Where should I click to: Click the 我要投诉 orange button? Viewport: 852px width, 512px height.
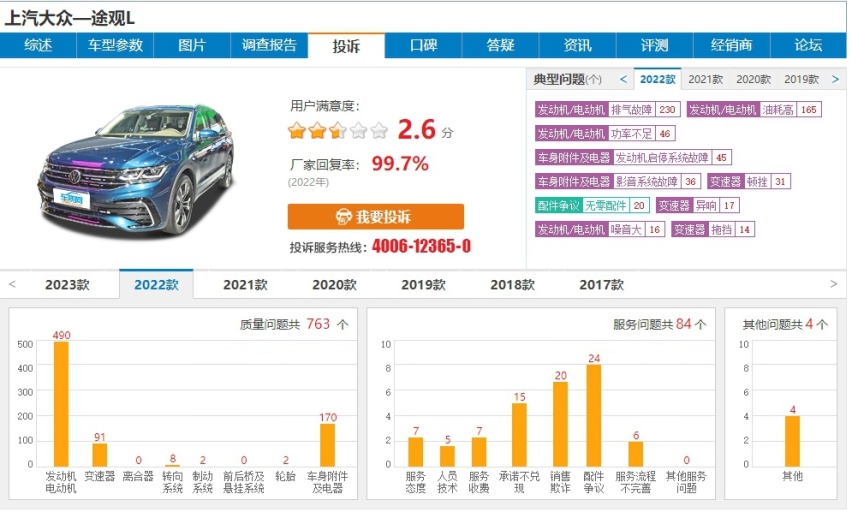pos(375,217)
